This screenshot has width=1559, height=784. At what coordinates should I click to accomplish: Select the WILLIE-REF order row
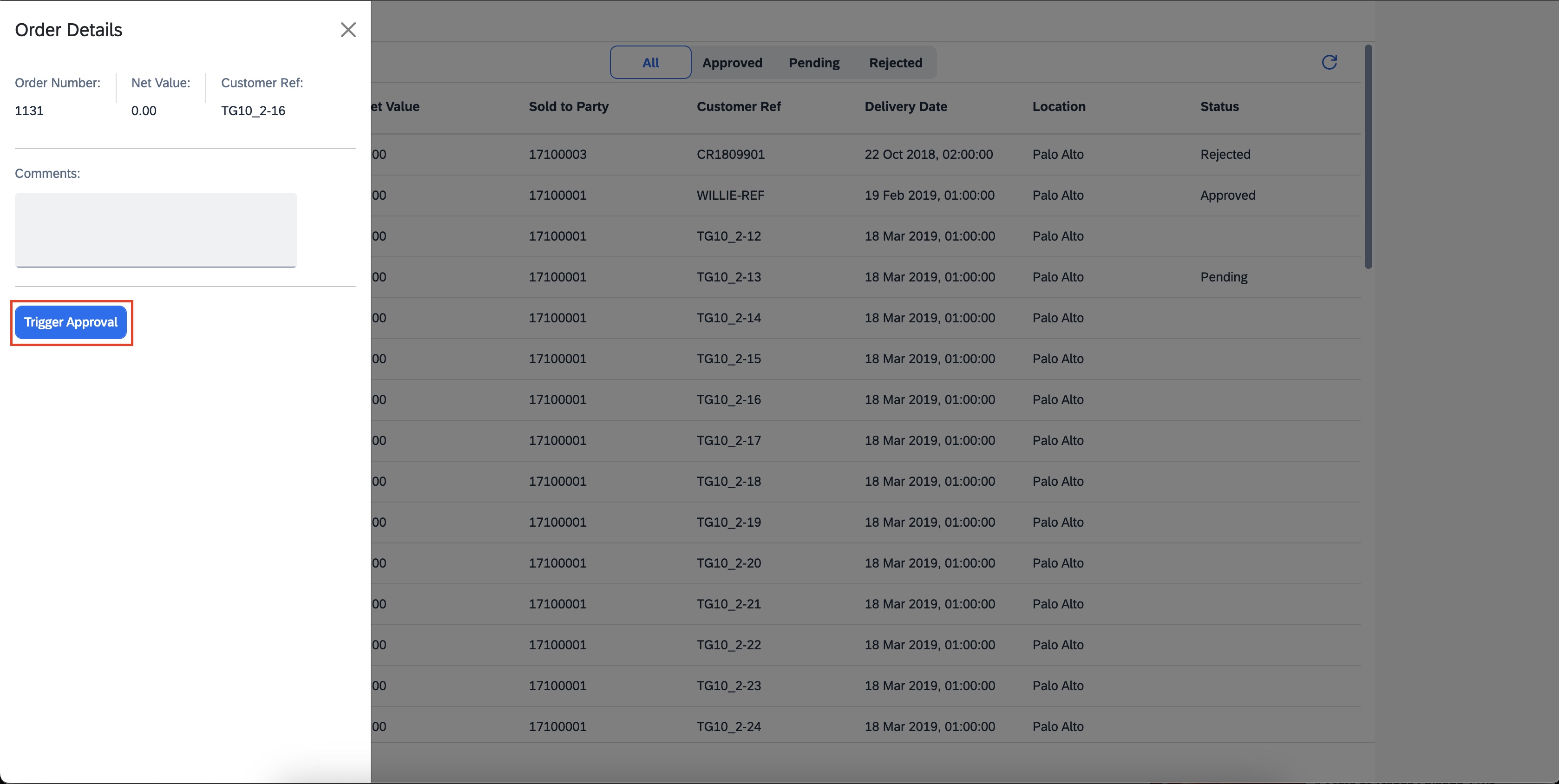tap(730, 196)
